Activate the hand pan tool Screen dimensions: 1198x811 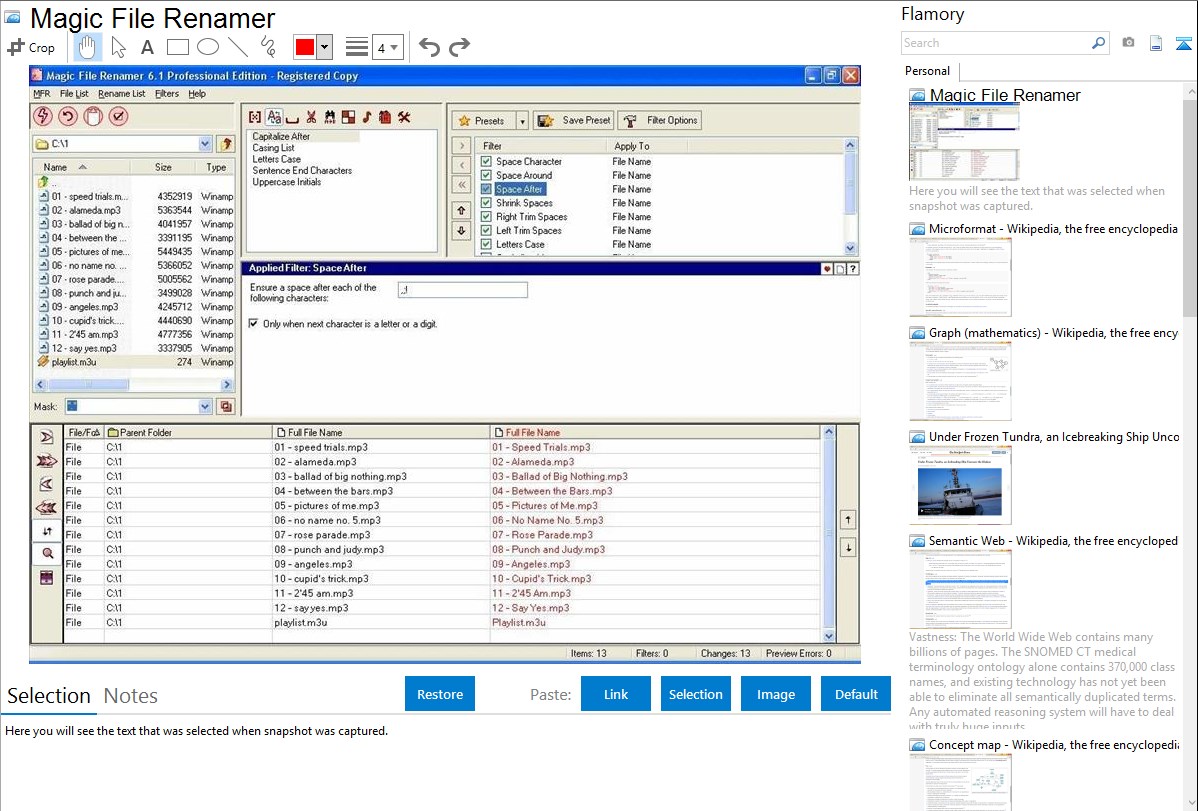pyautogui.click(x=87, y=47)
